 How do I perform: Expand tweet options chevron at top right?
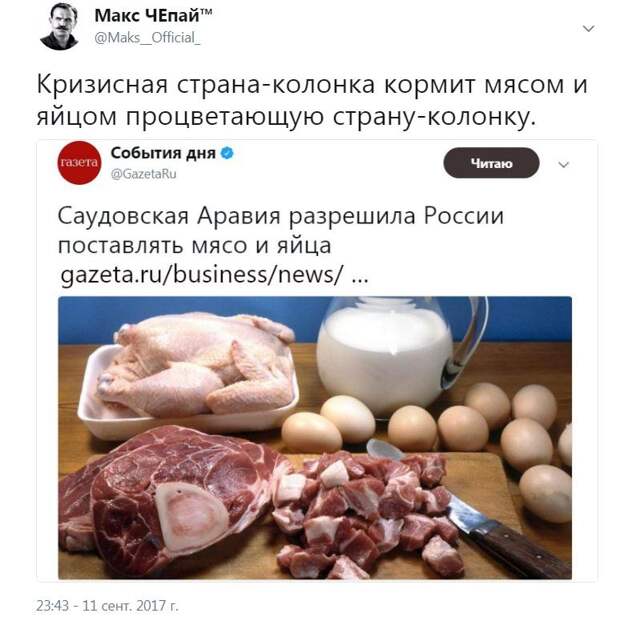click(x=588, y=29)
